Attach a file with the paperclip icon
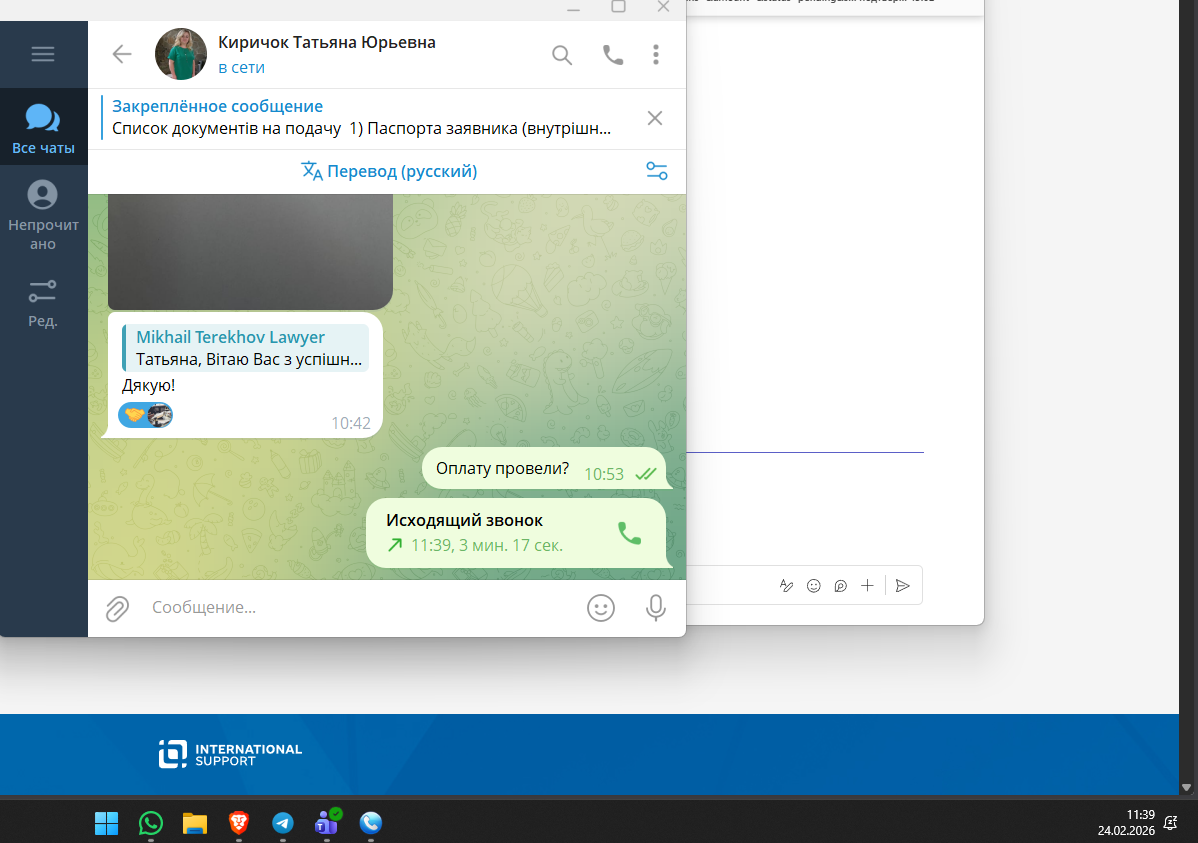1198x843 pixels. click(x=117, y=608)
